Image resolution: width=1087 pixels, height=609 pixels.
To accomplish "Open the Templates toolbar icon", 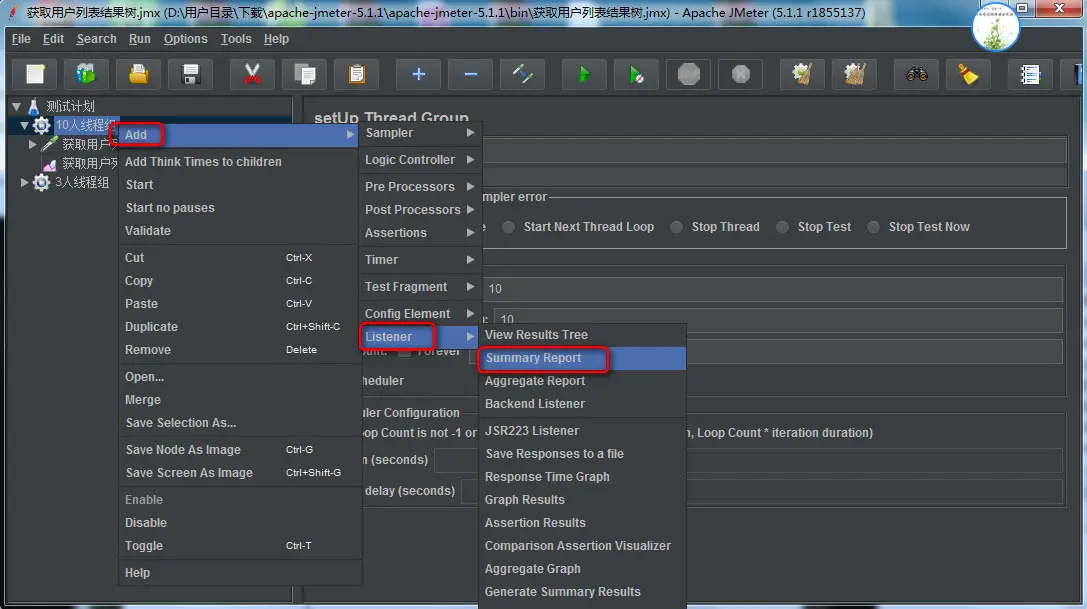I will [x=86, y=74].
